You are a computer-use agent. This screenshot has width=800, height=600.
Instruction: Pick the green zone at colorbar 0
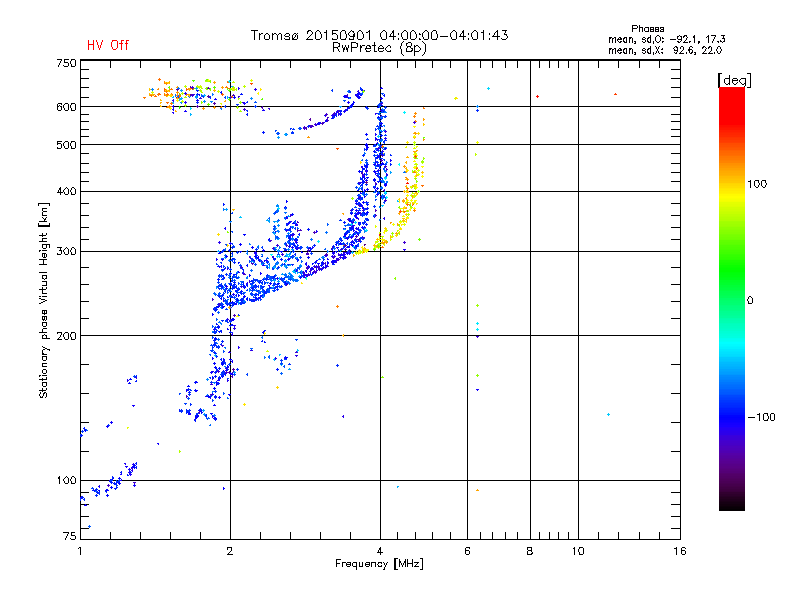click(x=731, y=300)
